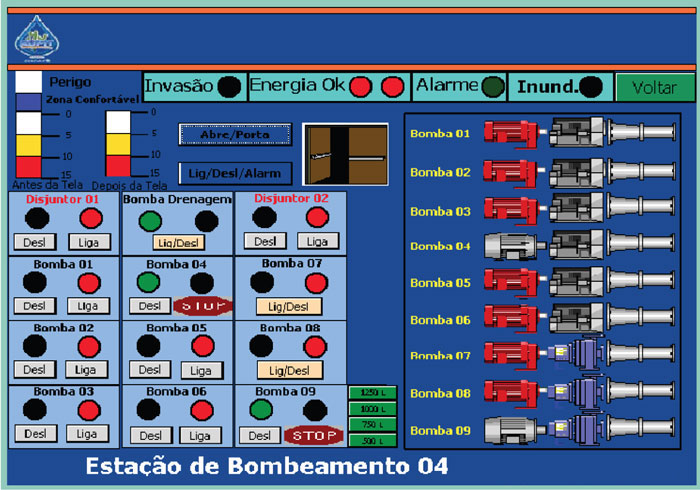Click the Bomba 07 purple pump graphic
Screen dimensions: 700x490
pos(570,356)
